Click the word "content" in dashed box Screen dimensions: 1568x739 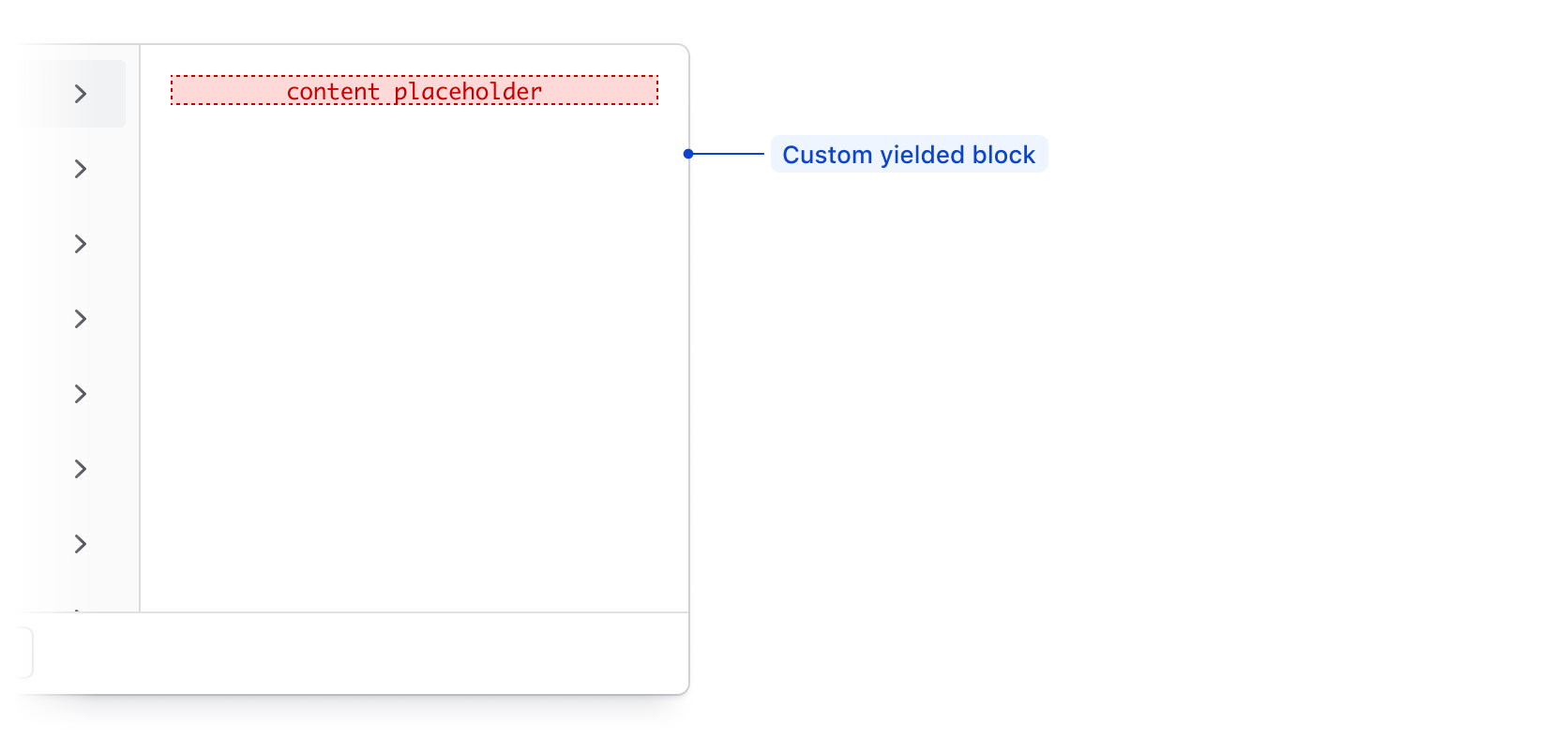click(333, 92)
